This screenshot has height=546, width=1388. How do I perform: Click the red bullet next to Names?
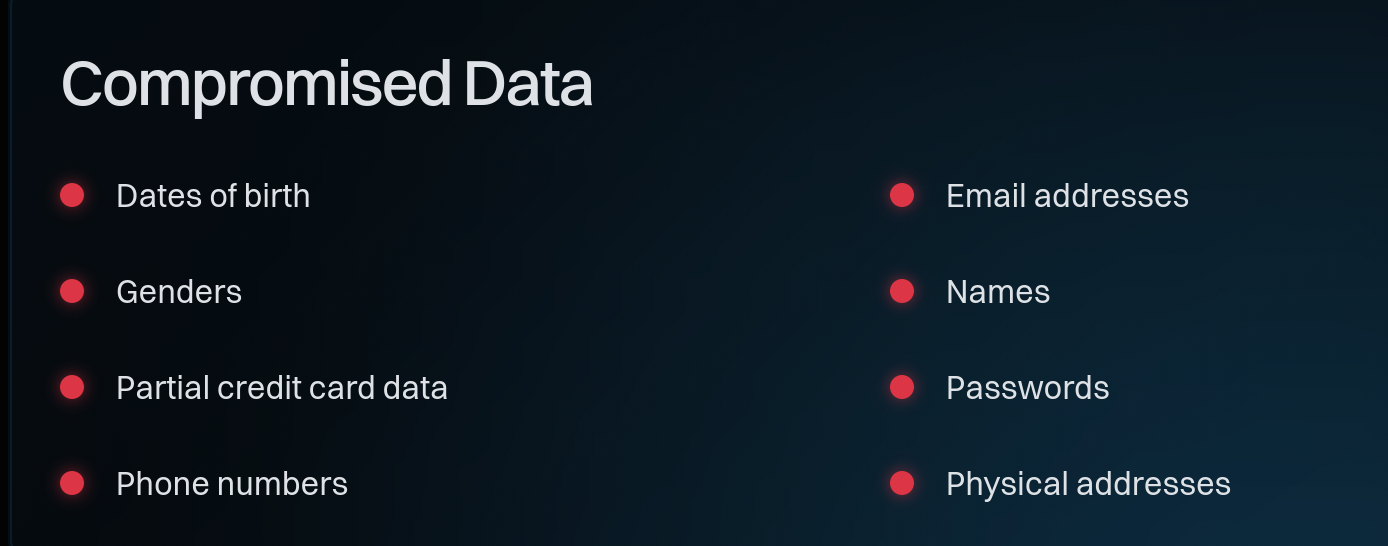(x=902, y=291)
